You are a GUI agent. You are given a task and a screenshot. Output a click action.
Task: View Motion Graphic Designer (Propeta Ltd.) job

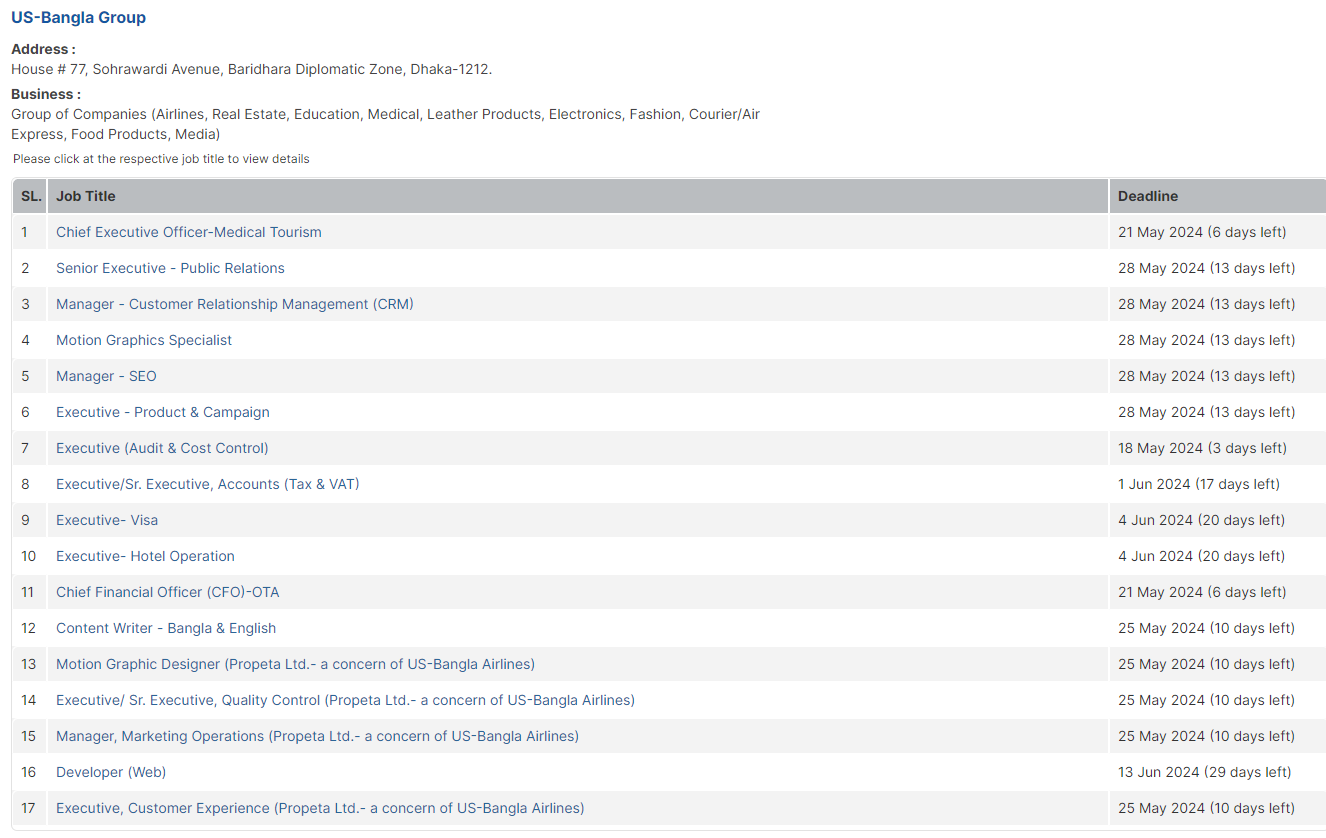(295, 664)
